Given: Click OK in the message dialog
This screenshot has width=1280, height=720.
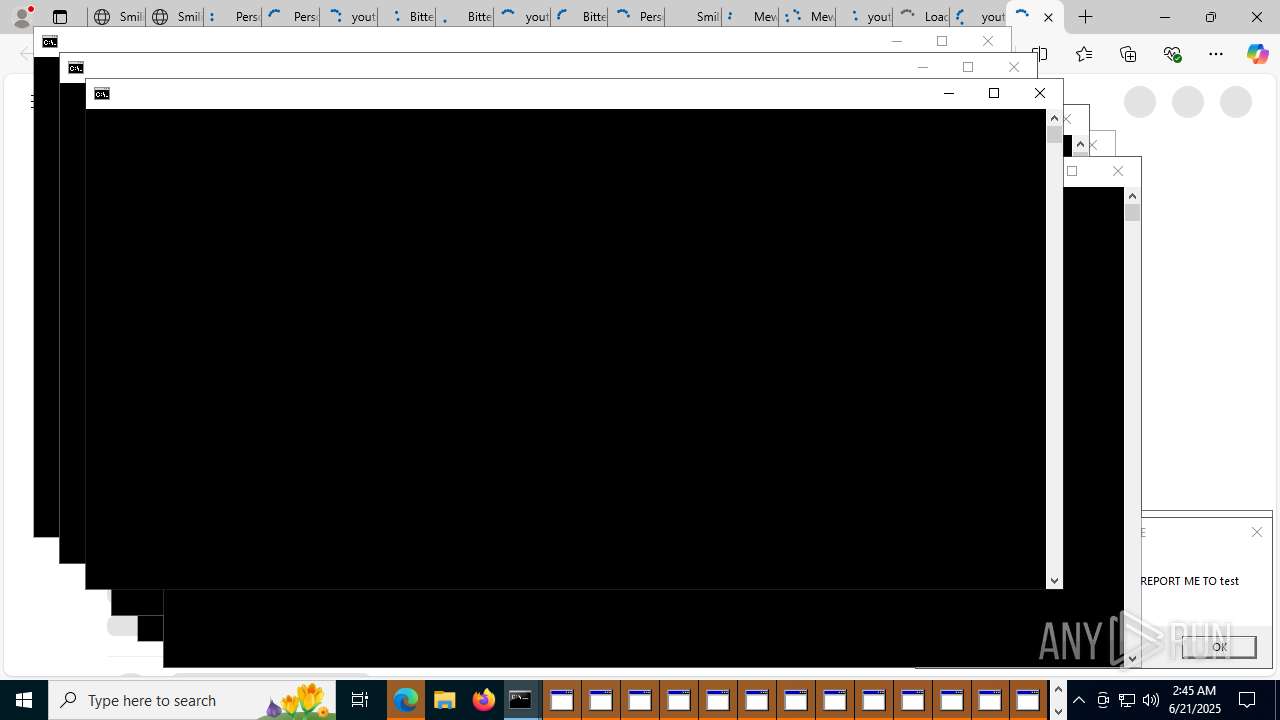Looking at the screenshot, I should coord(1219,647).
